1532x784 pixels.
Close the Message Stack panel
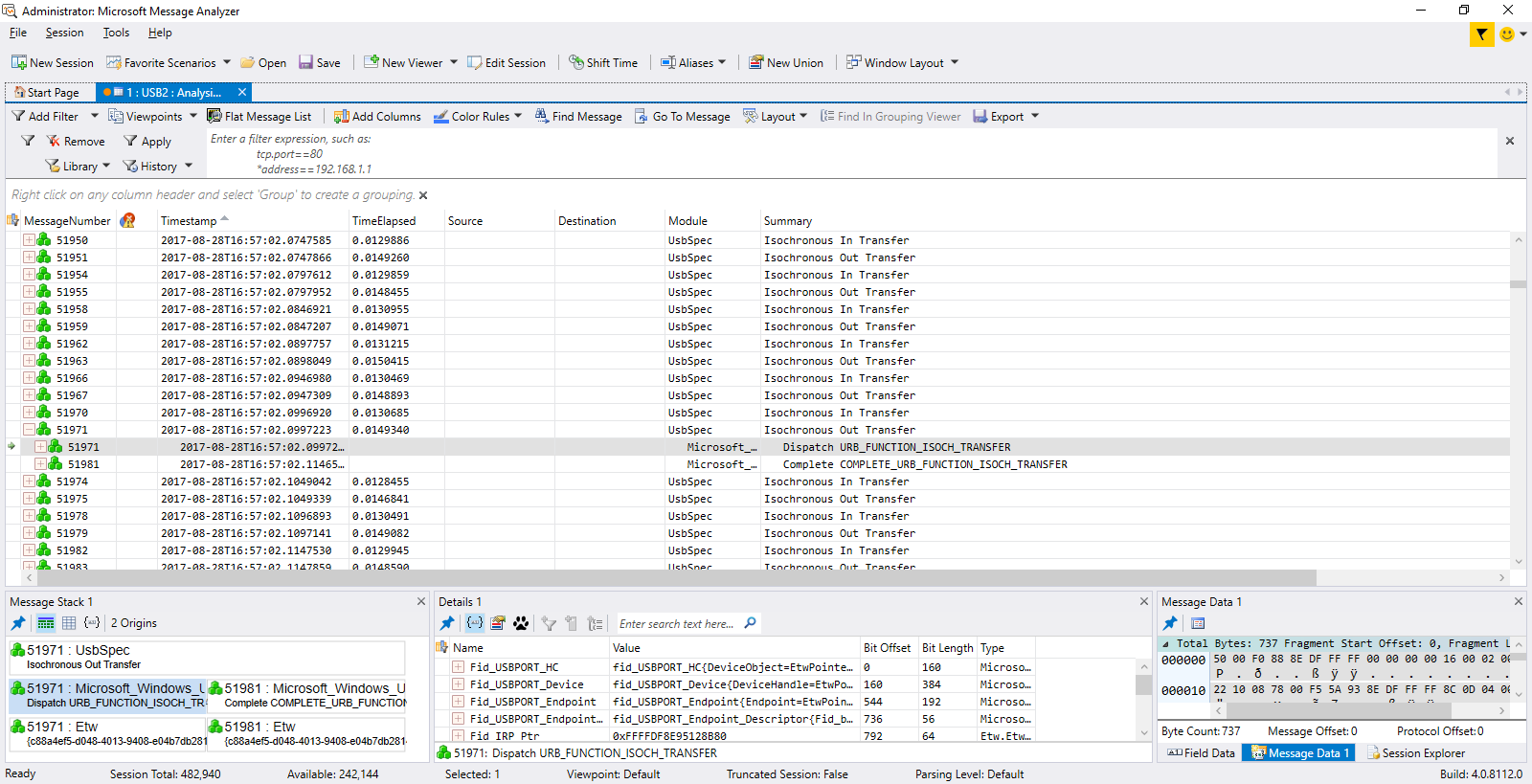(x=421, y=601)
